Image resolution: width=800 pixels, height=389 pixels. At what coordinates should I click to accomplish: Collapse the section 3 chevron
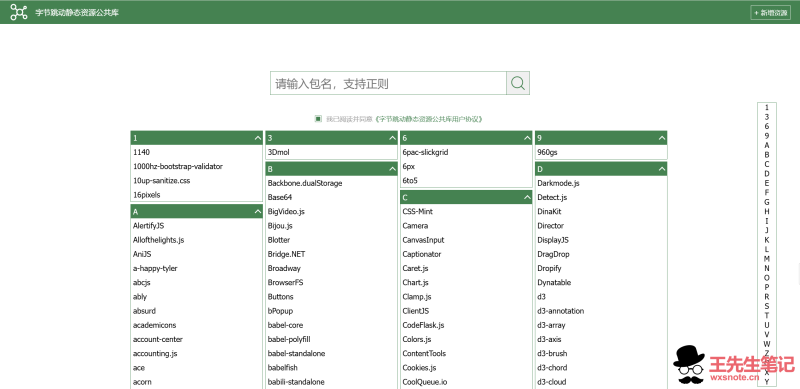(392, 138)
